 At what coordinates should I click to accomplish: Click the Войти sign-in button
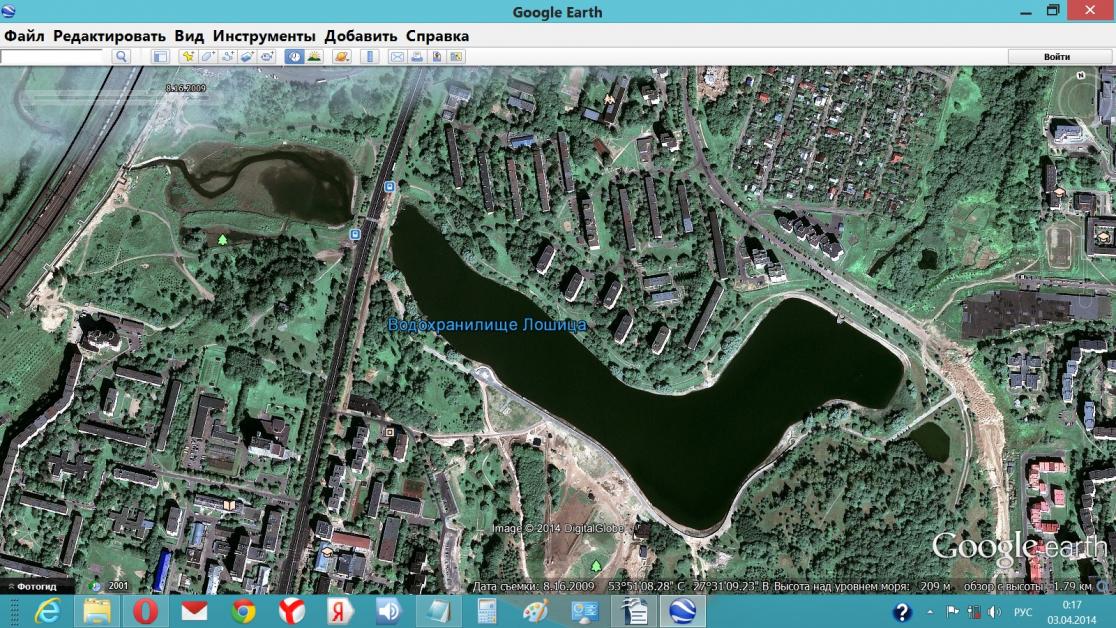[x=1056, y=57]
